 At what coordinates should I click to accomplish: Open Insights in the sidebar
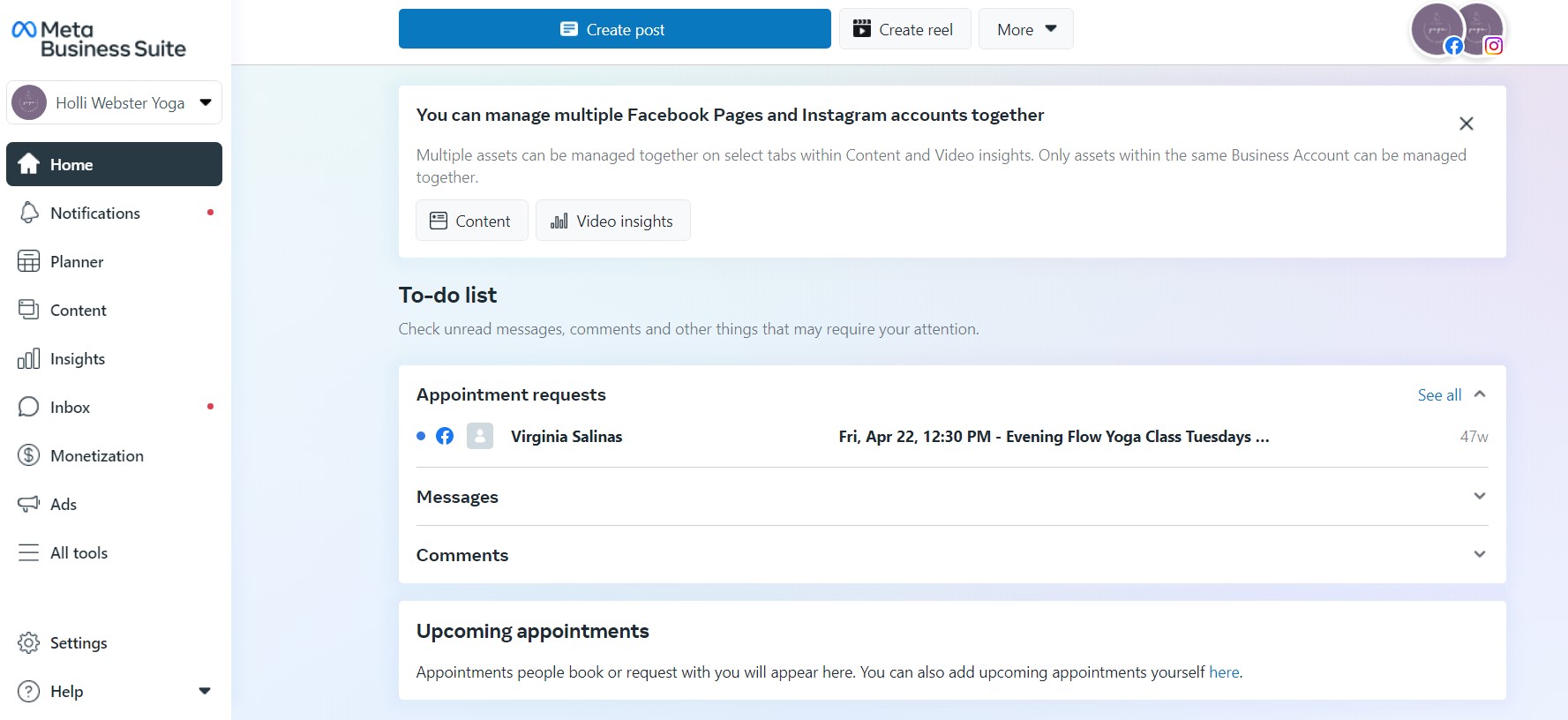click(x=114, y=358)
